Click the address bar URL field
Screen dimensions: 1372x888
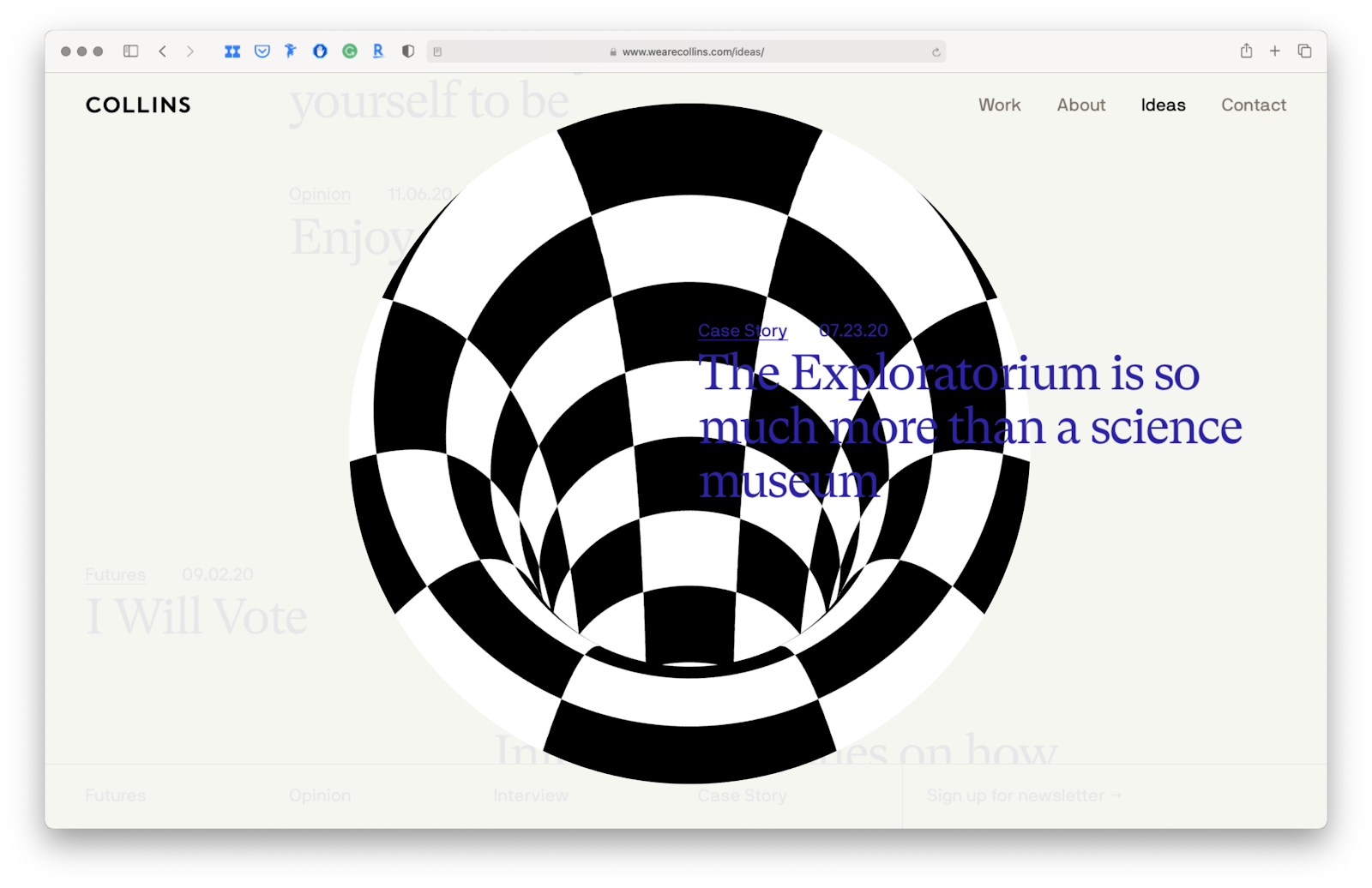click(686, 52)
